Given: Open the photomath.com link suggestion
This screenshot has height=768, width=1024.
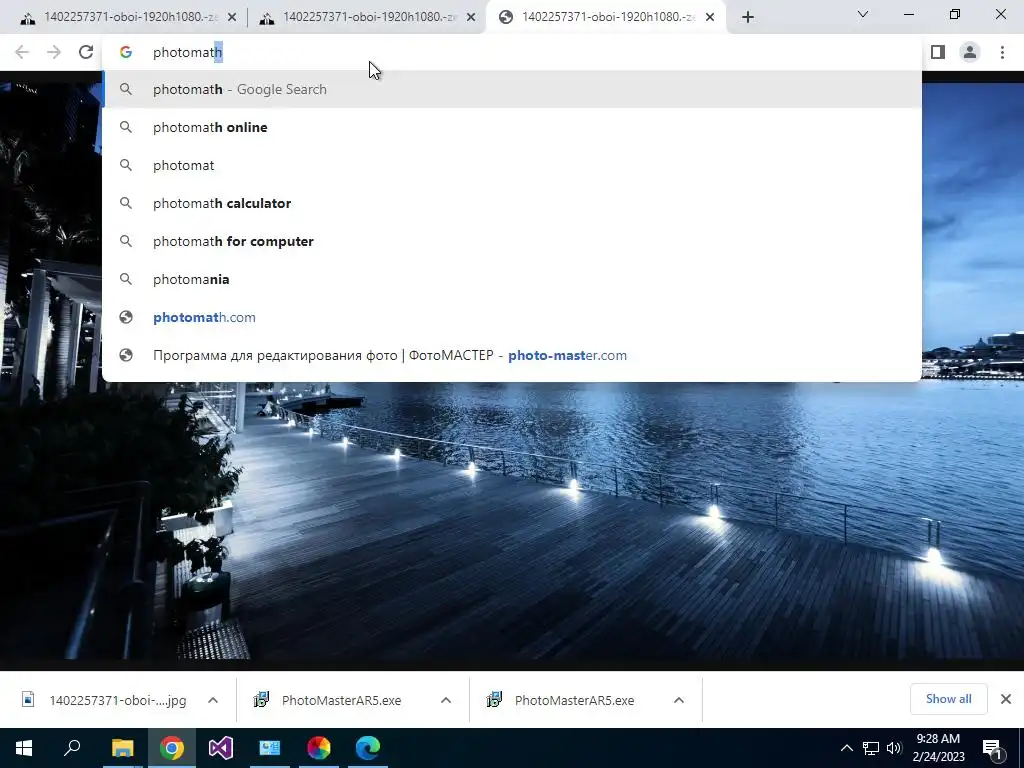Looking at the screenshot, I should (511, 317).
